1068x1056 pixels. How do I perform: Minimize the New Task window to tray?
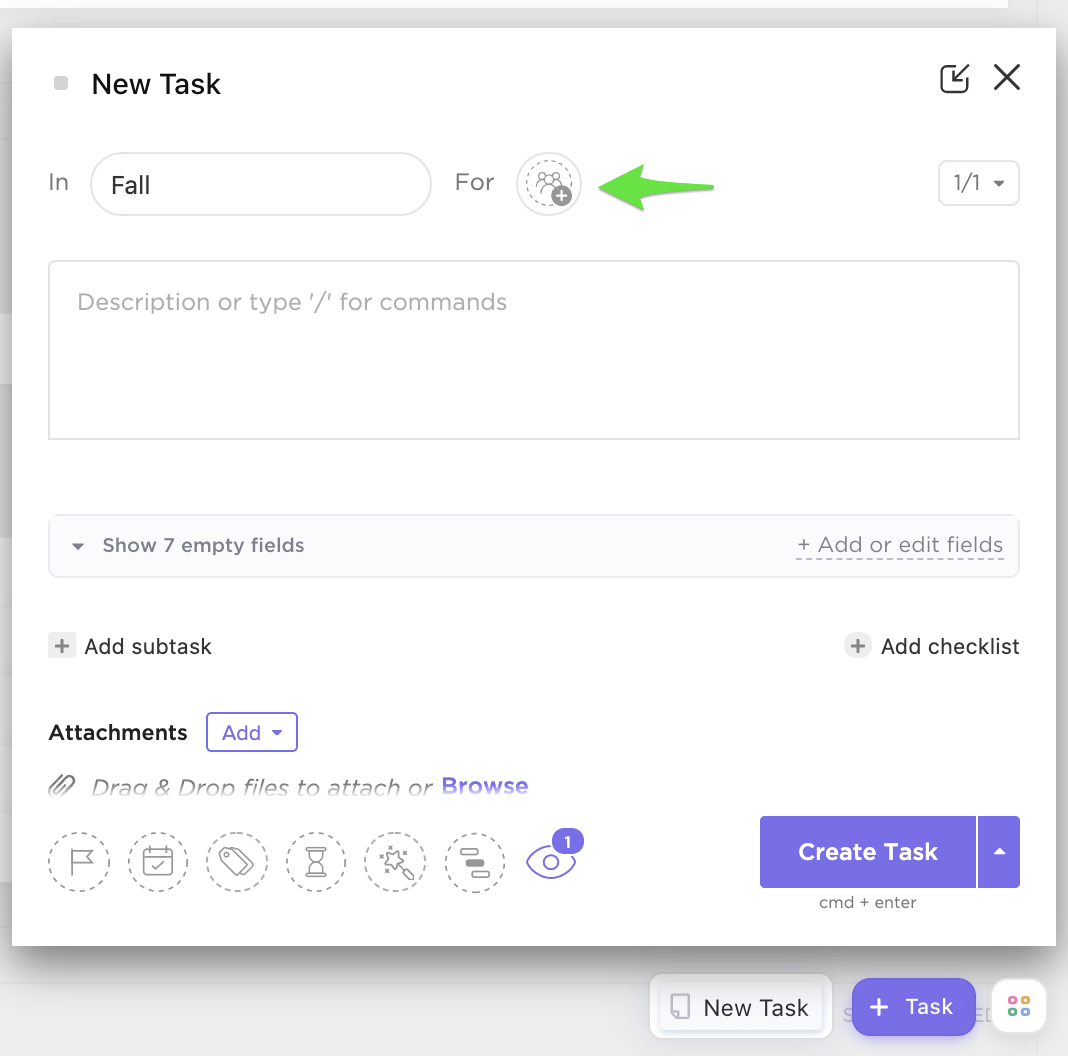tap(955, 79)
